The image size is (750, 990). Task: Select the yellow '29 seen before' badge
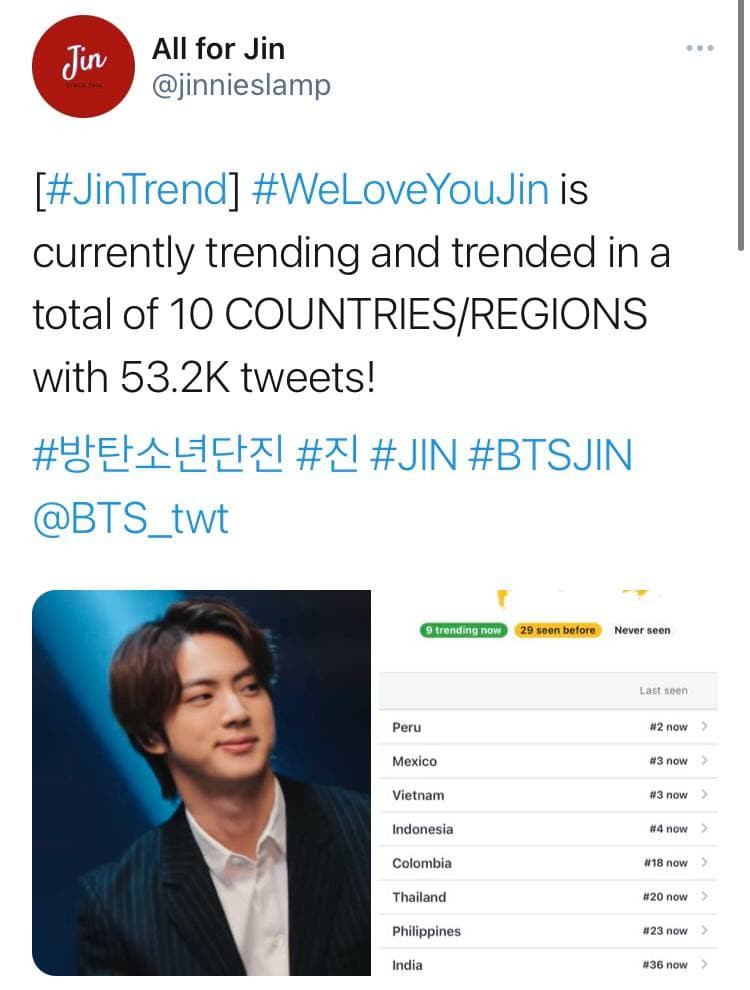coord(558,630)
